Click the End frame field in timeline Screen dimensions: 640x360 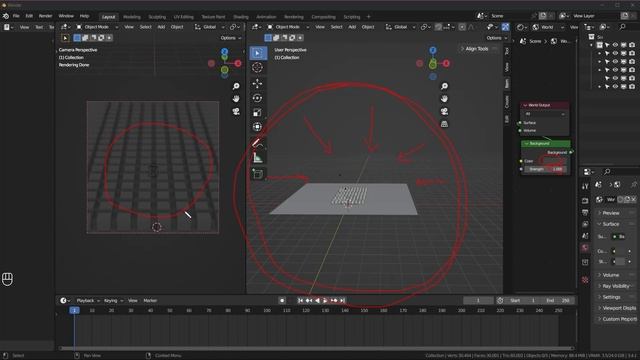[x=558, y=300]
